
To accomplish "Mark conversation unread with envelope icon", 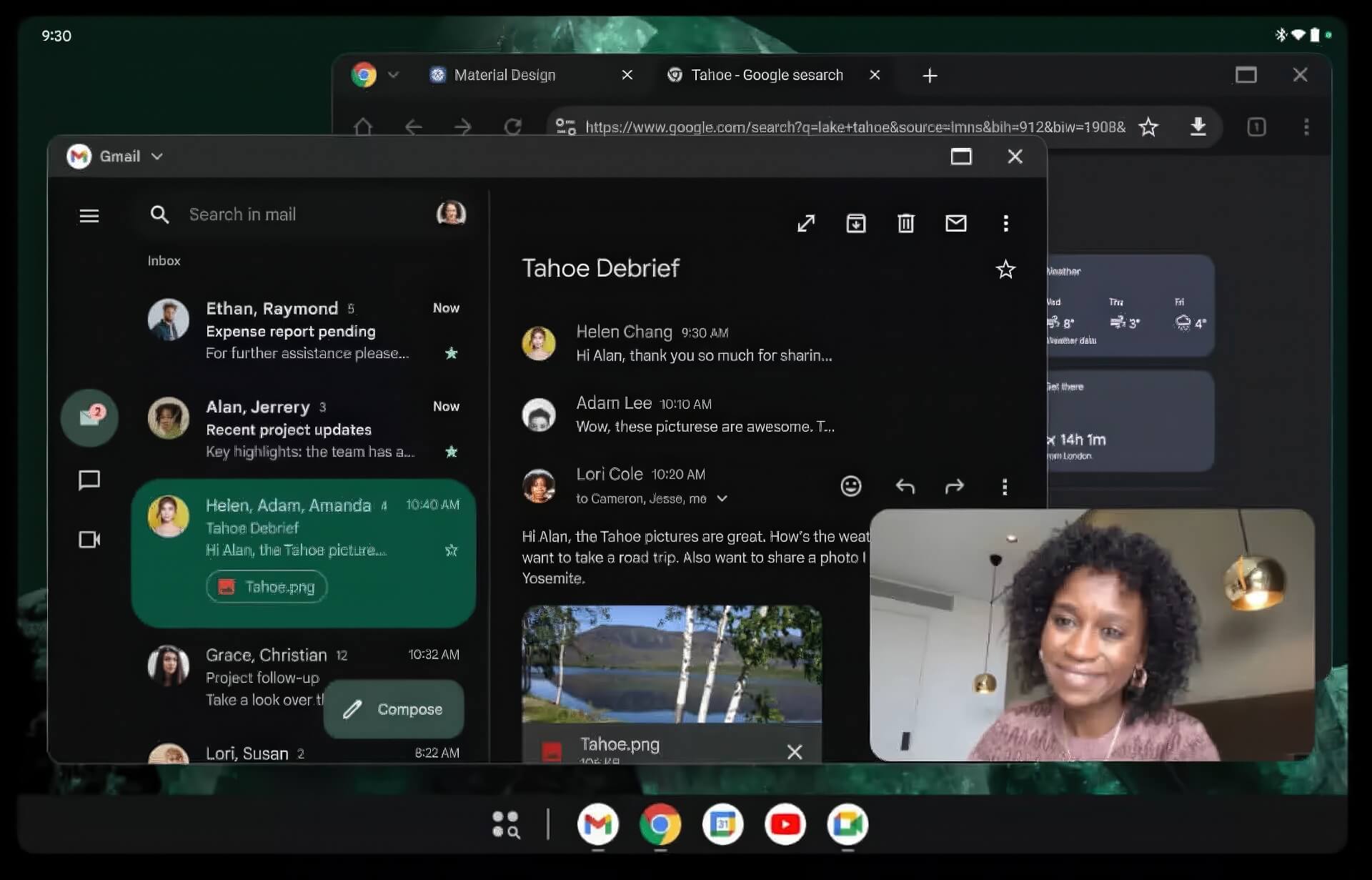I will 955,224.
